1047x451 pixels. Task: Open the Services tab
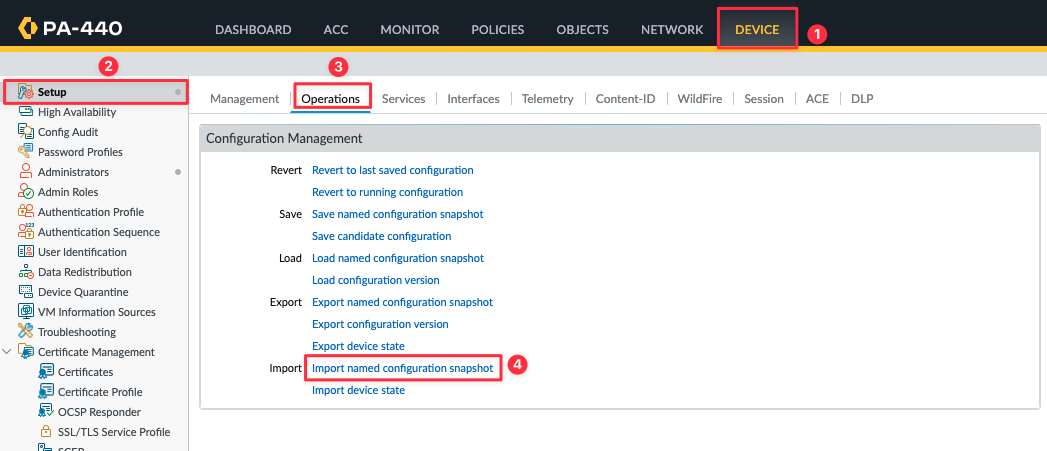click(x=403, y=99)
